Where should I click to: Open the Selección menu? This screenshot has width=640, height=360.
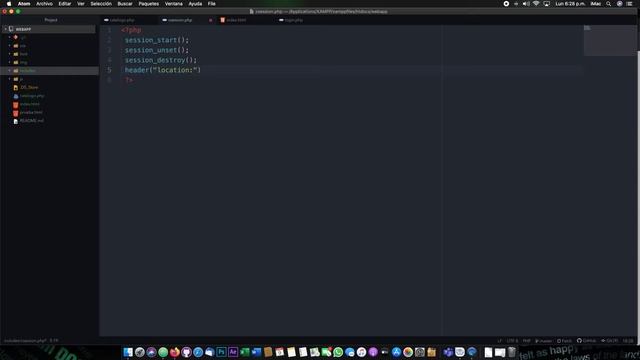point(101,4)
